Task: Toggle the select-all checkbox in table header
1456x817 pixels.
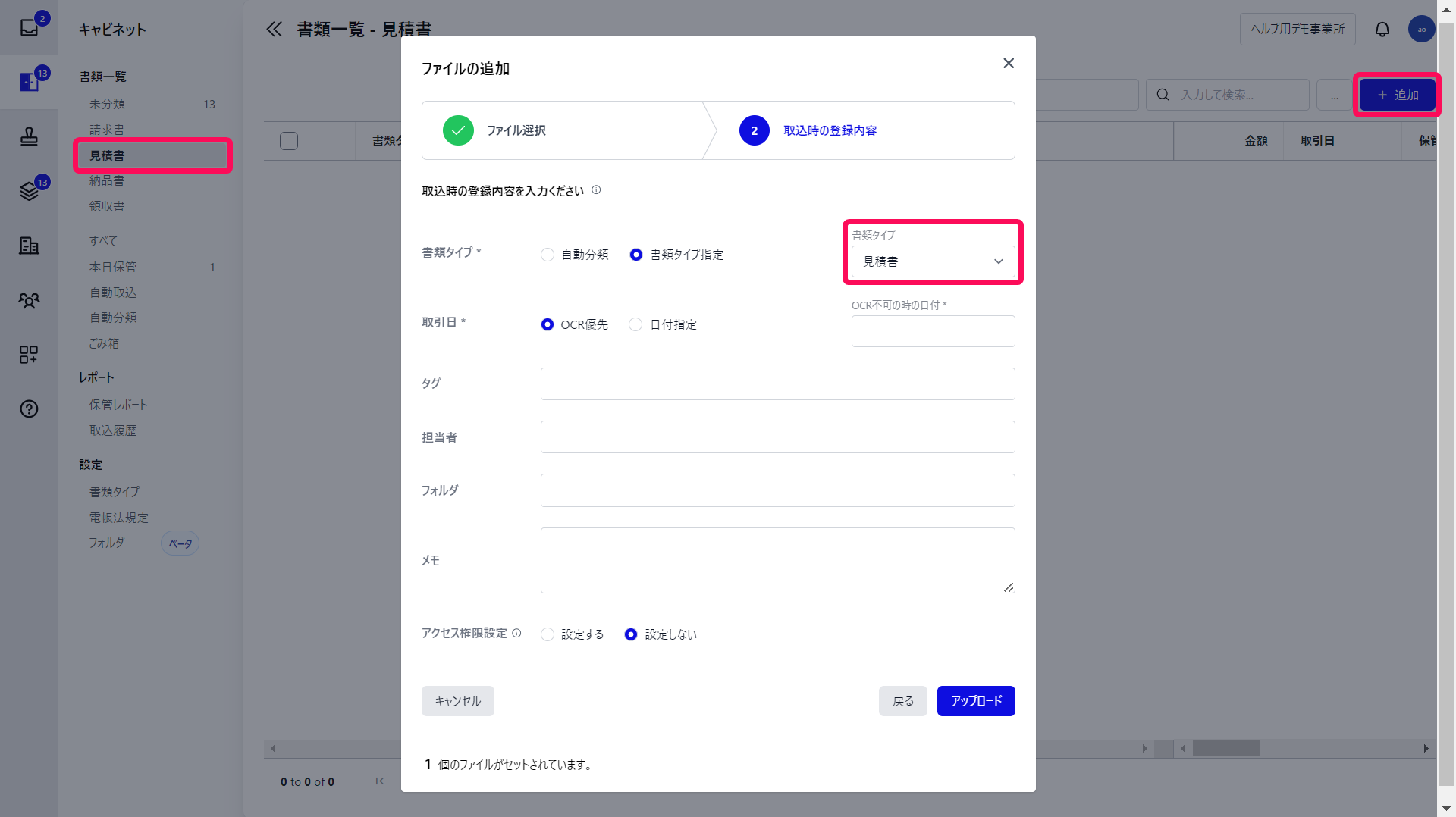Action: [x=289, y=141]
